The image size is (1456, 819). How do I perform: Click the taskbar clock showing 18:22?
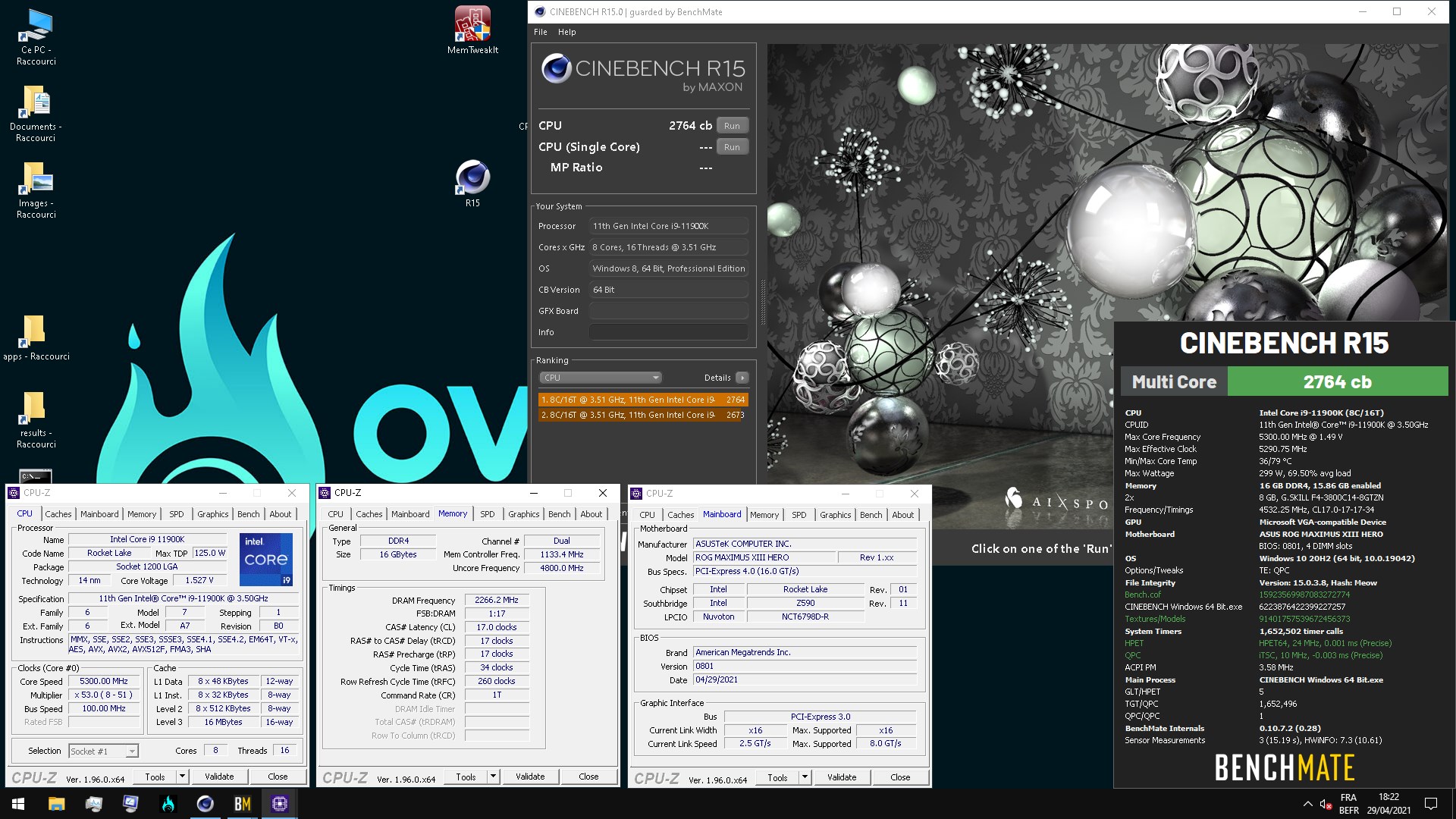(x=1389, y=804)
